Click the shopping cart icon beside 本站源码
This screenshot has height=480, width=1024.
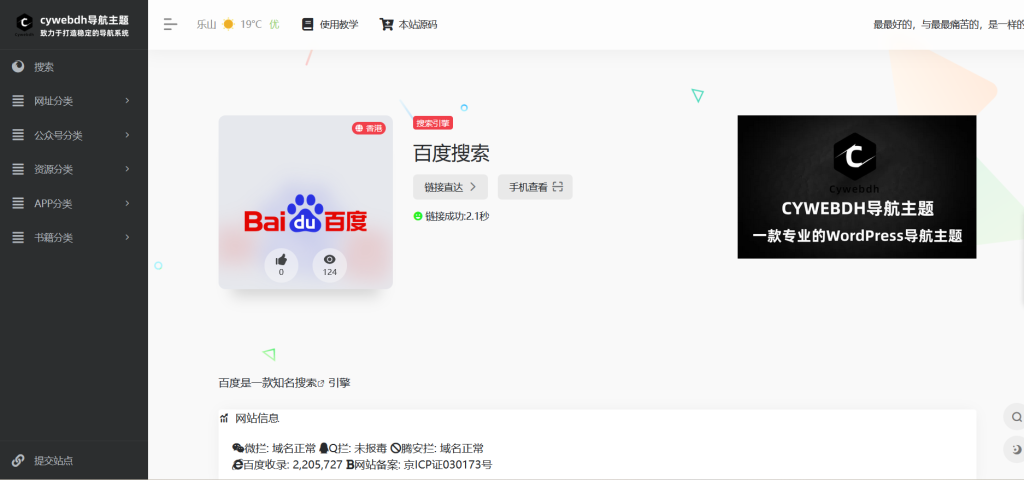point(387,24)
